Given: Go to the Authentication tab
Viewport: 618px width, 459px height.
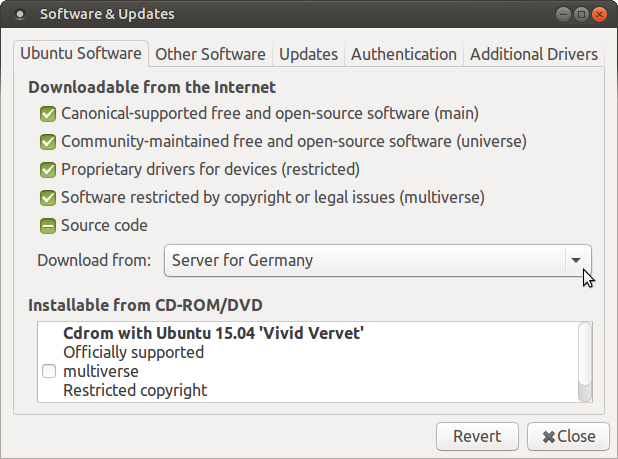Looking at the screenshot, I should coord(404,54).
